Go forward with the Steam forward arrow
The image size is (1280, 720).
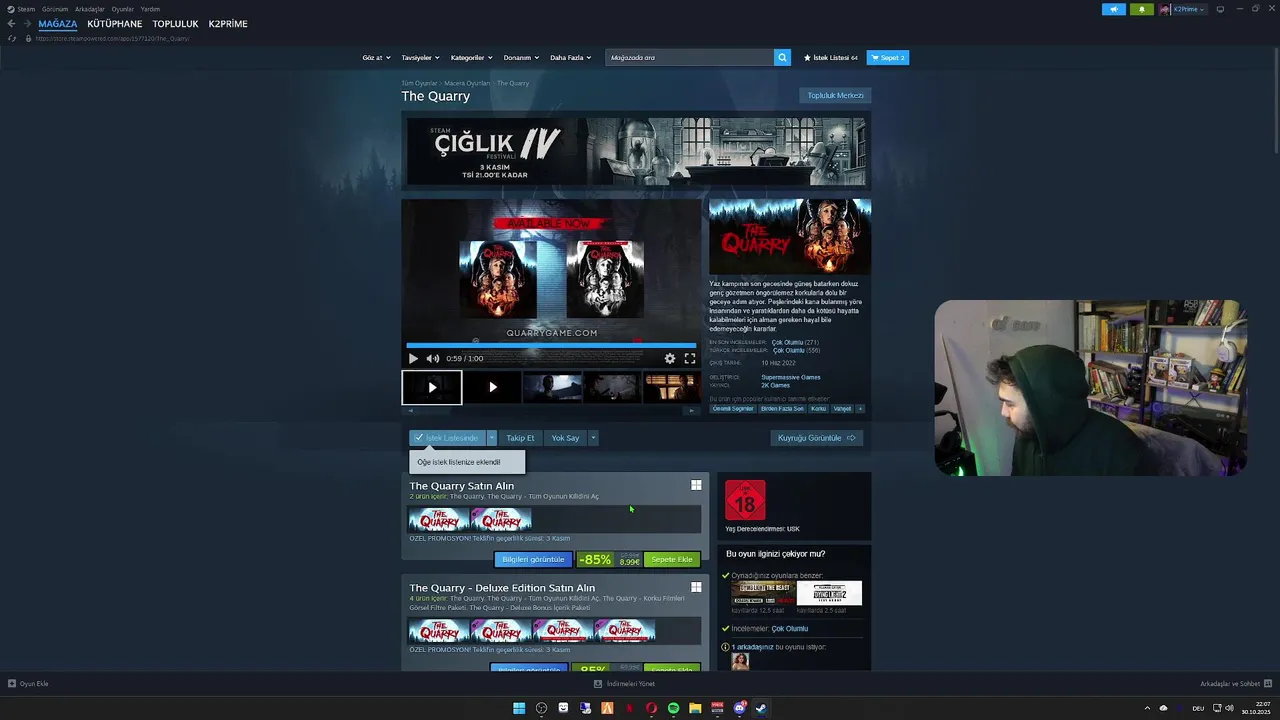26,24
